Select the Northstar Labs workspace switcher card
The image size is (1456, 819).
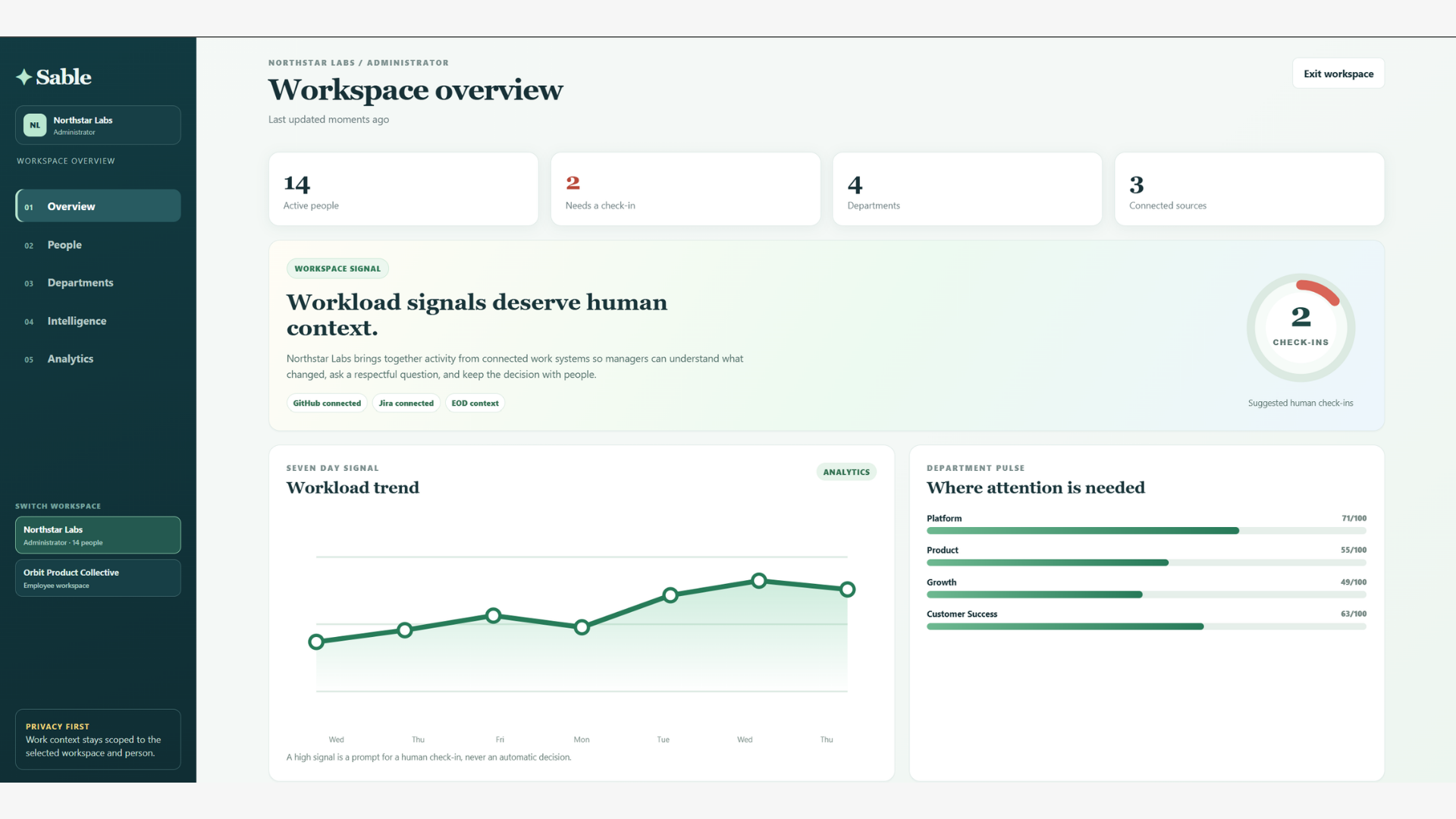(x=98, y=535)
